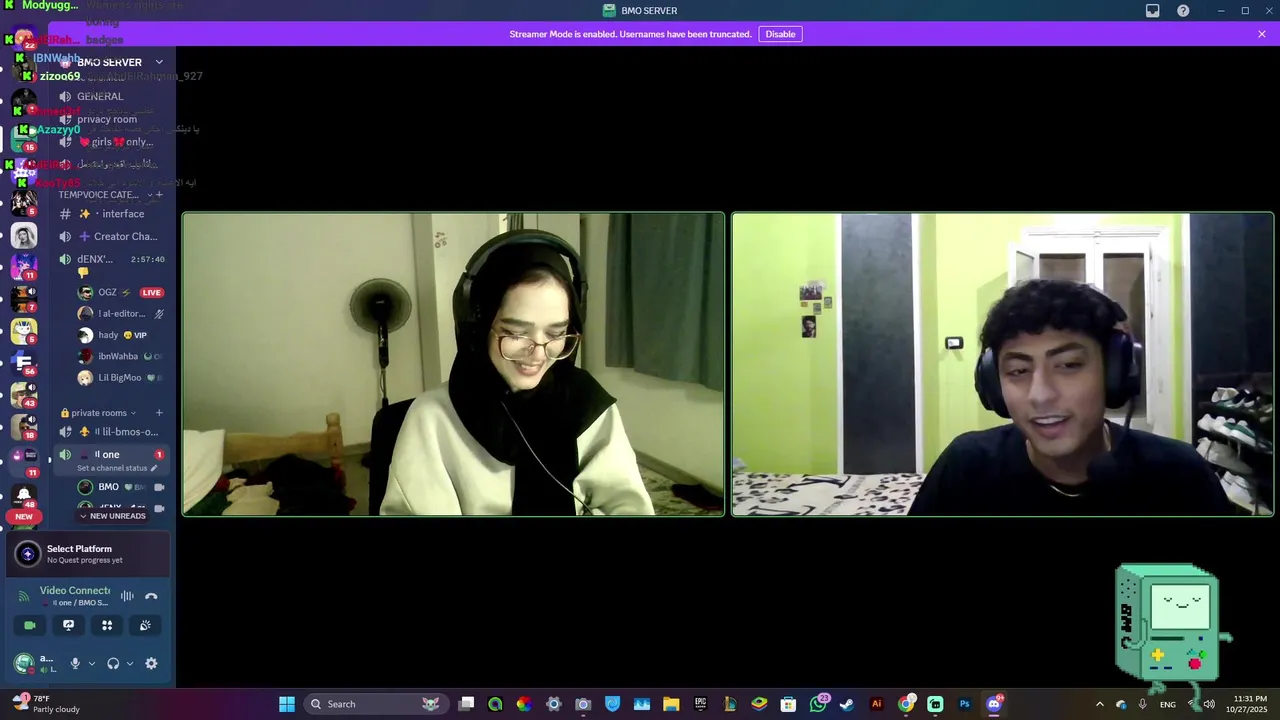
Task: Expand the BMO SERVER dropdown menu
Action: (x=158, y=62)
